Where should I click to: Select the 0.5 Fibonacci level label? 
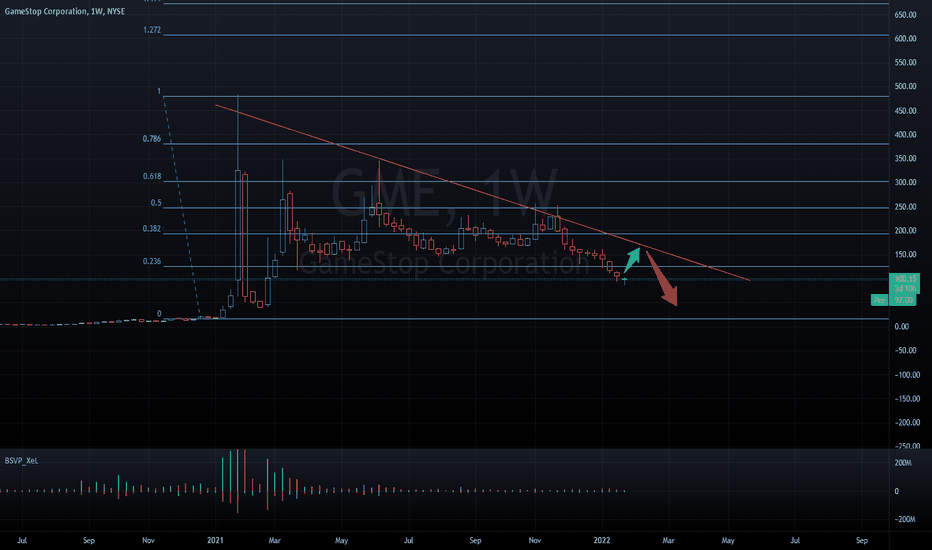coord(156,203)
